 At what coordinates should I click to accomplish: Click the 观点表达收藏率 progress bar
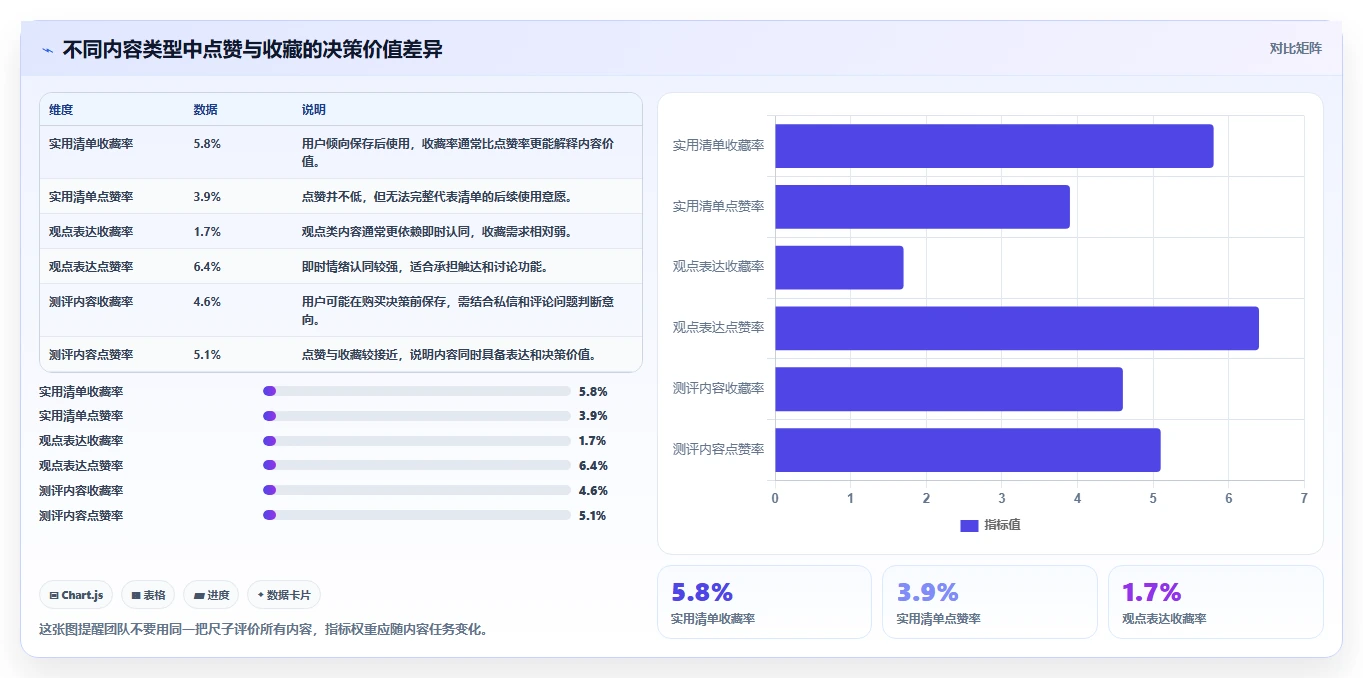[416, 441]
